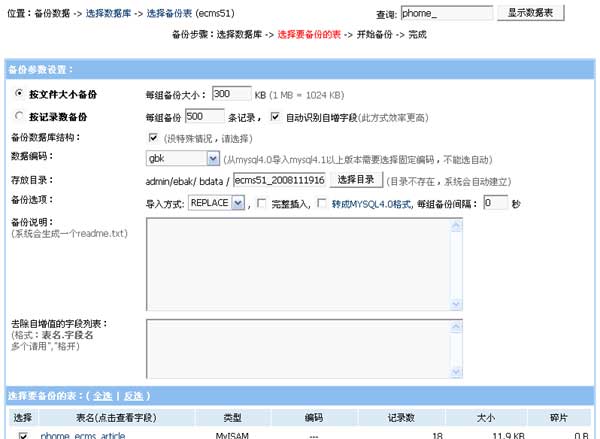
Task: Check the phome_ecms_article table row checkbox
Action: click(x=22, y=435)
